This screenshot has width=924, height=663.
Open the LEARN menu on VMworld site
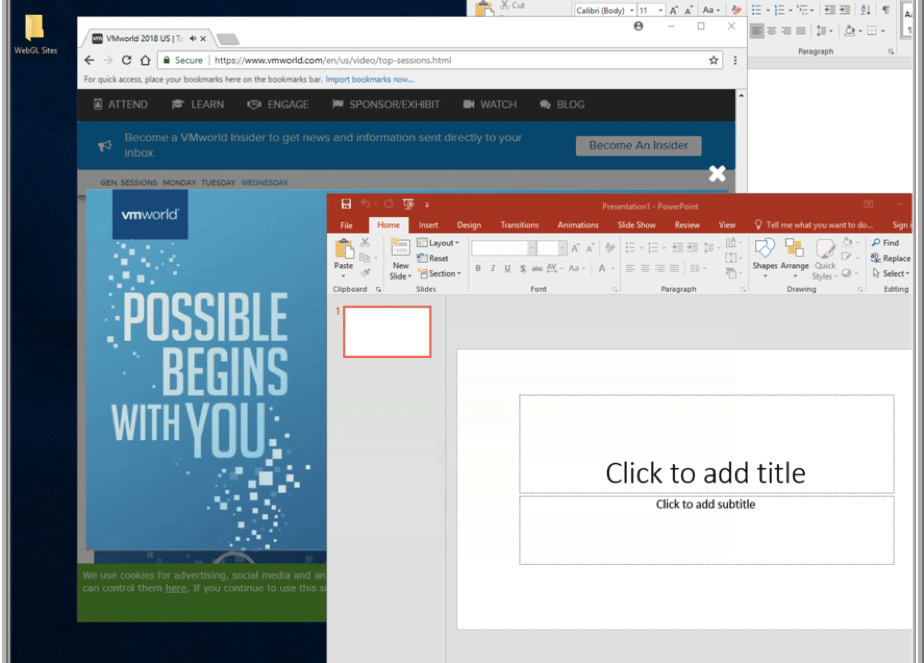(x=198, y=104)
